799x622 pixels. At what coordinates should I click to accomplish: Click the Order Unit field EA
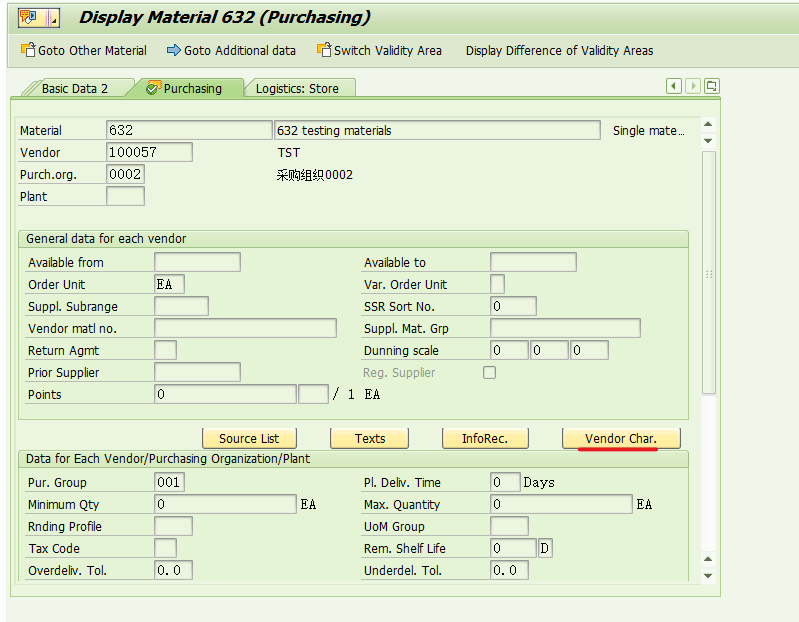[x=169, y=284]
